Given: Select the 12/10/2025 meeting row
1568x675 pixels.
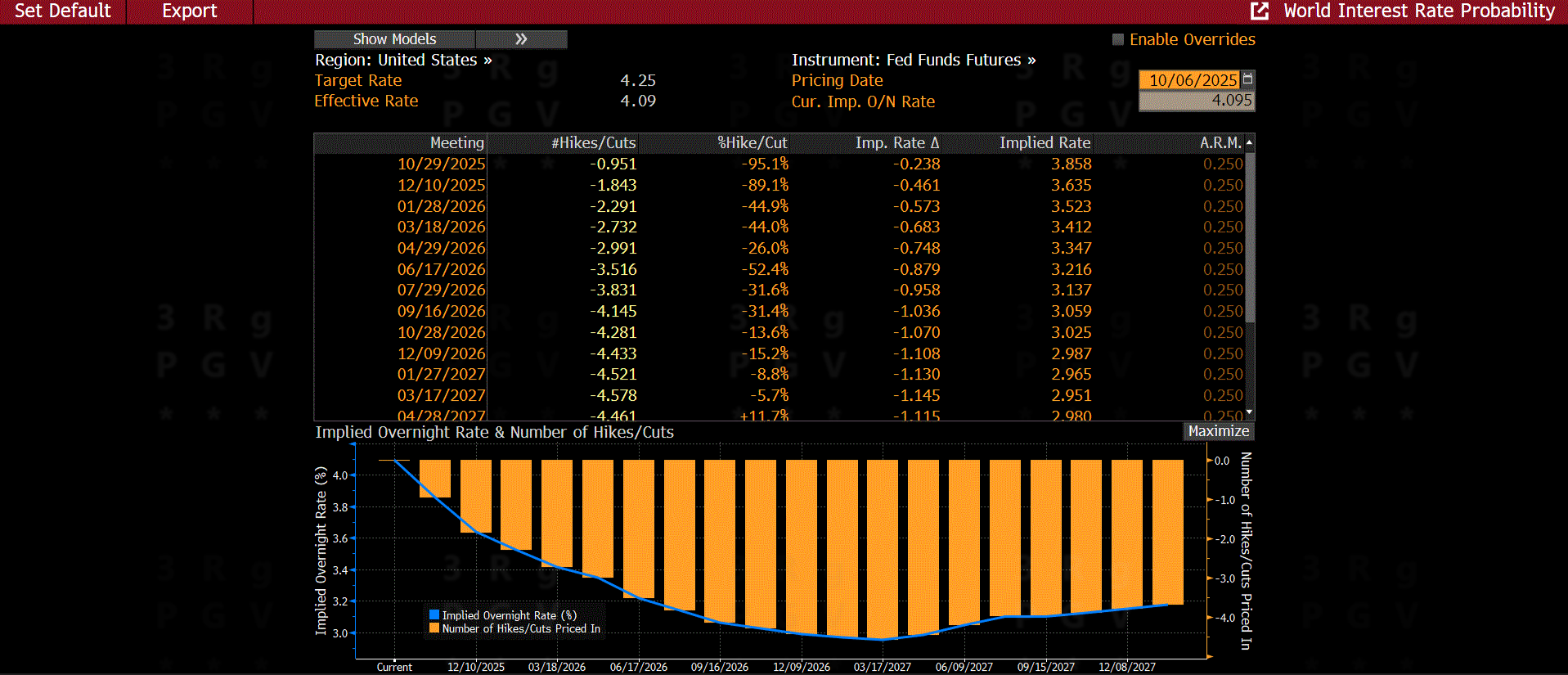Looking at the screenshot, I should tap(441, 185).
